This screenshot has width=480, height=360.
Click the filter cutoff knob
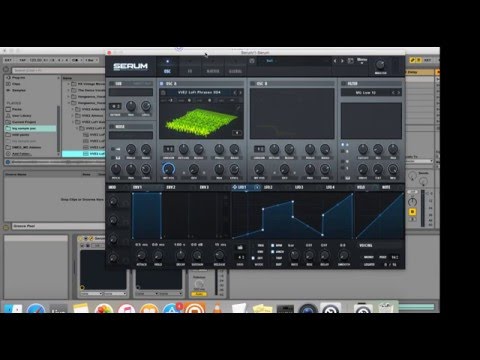(x=363, y=149)
